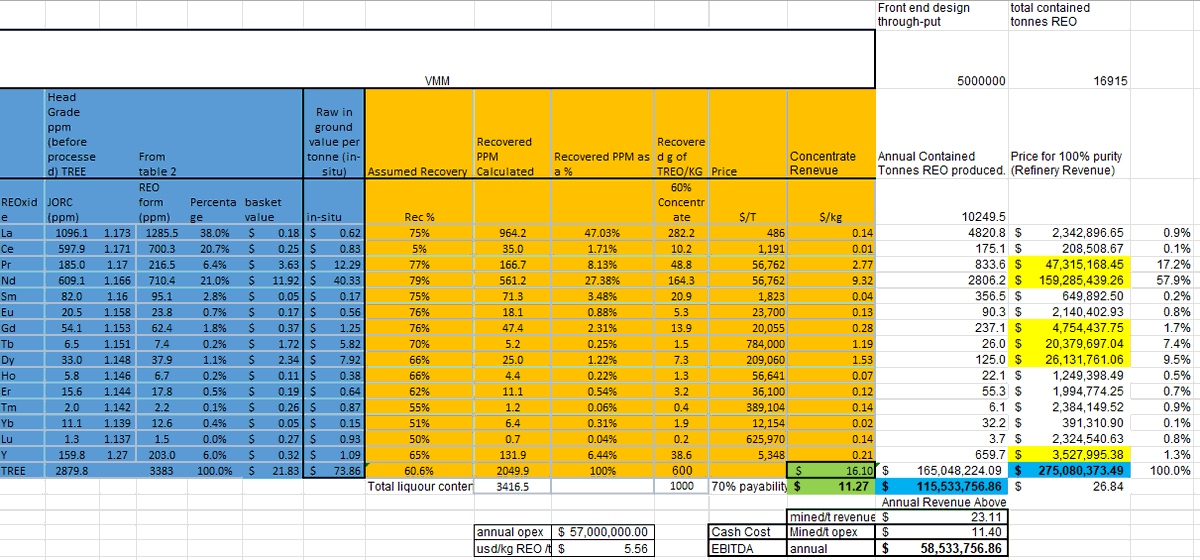Click the 'Rec %' subheader cell
This screenshot has height=560, width=1200.
[418, 217]
